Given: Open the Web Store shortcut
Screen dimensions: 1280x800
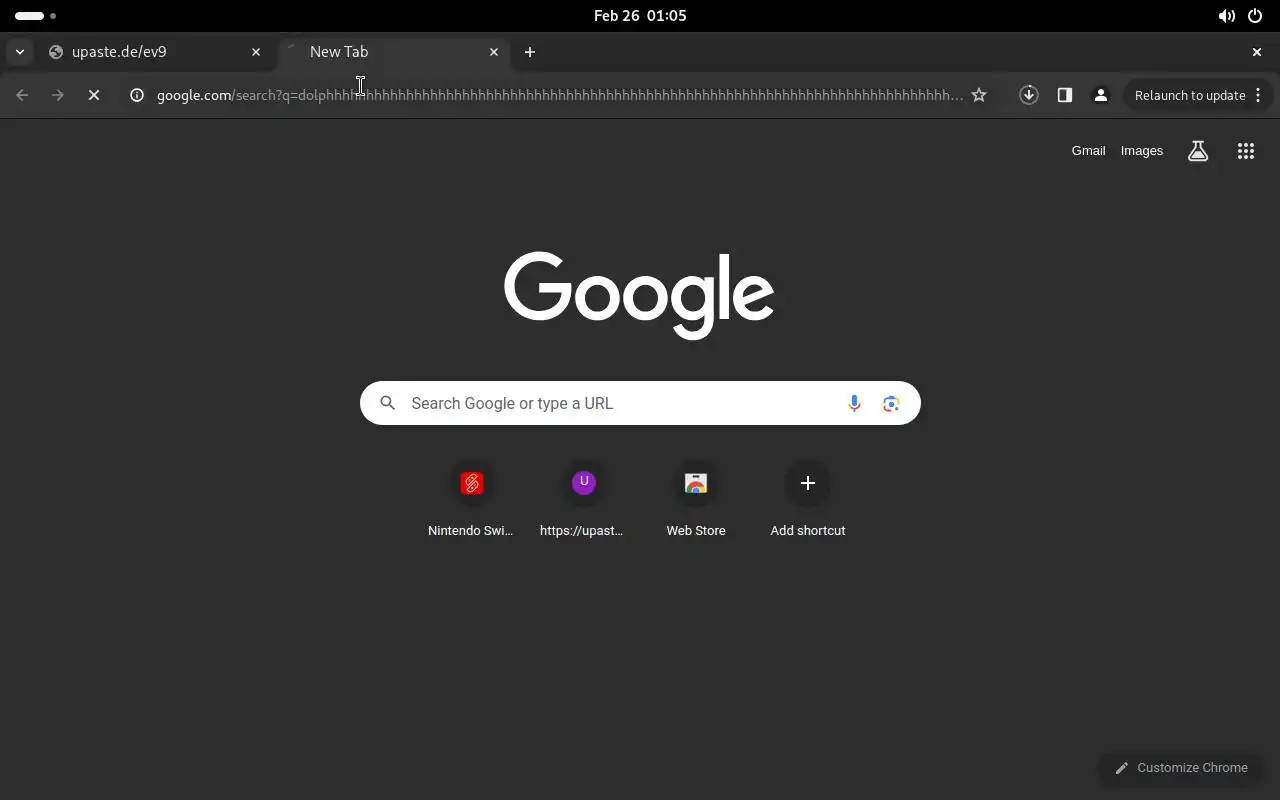Looking at the screenshot, I should coord(696,500).
